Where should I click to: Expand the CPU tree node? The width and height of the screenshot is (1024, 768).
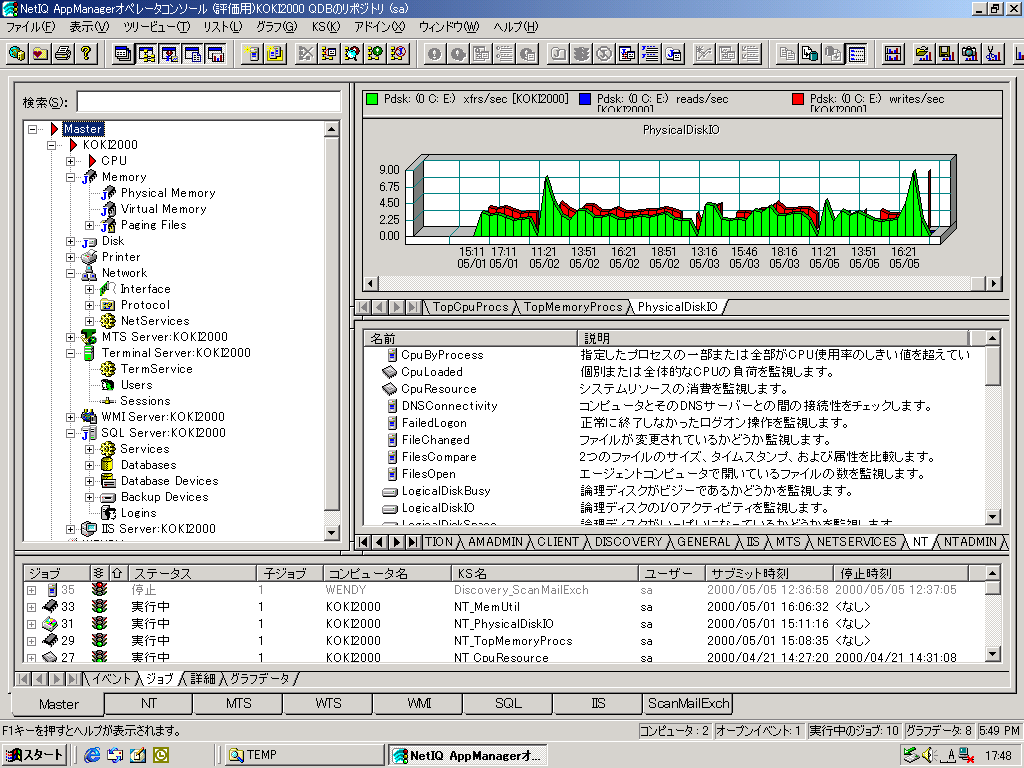click(x=71, y=161)
